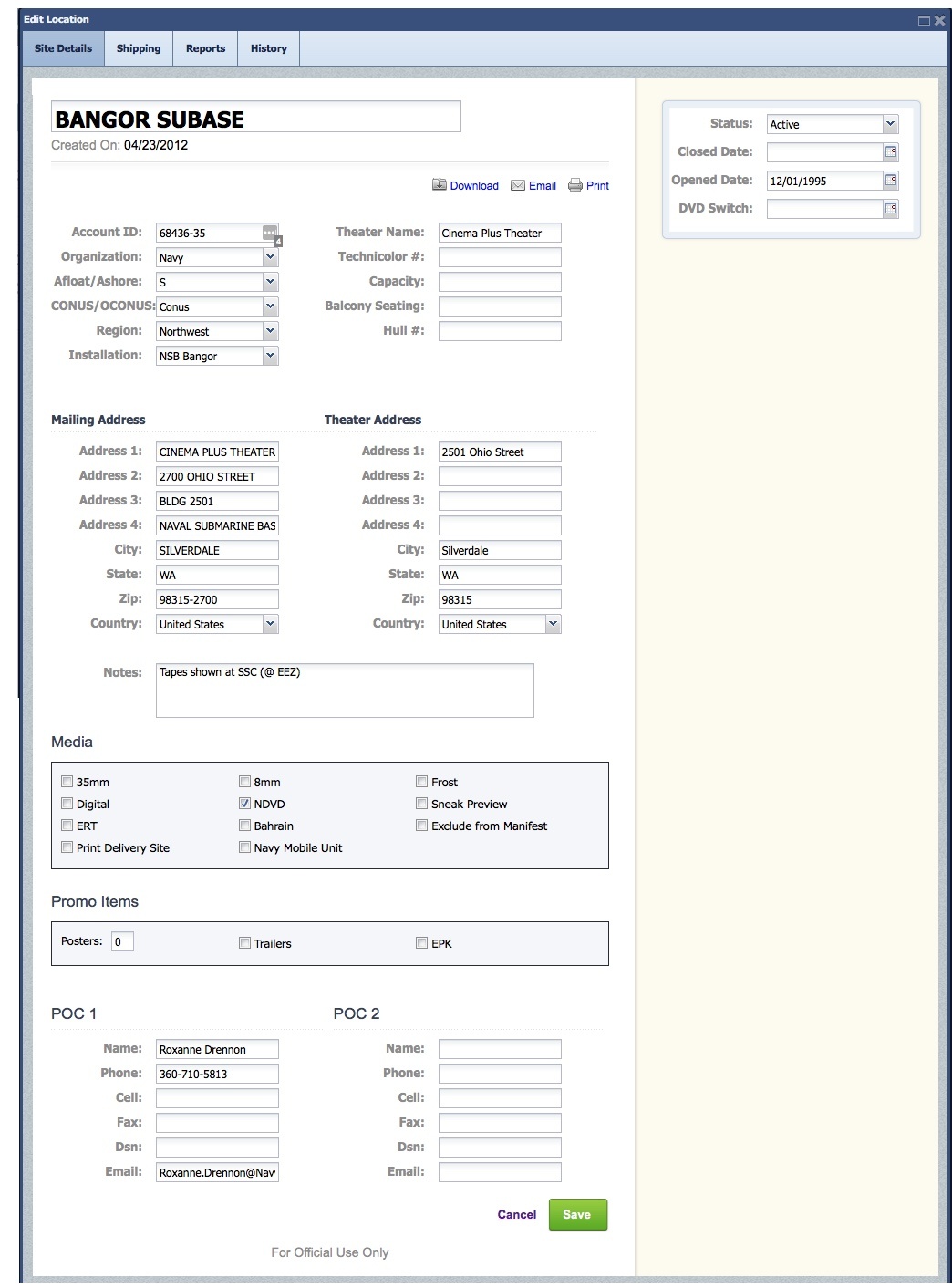This screenshot has width=952, height=1288.
Task: Enable the Sneak Preview checkbox
Action: 422,804
